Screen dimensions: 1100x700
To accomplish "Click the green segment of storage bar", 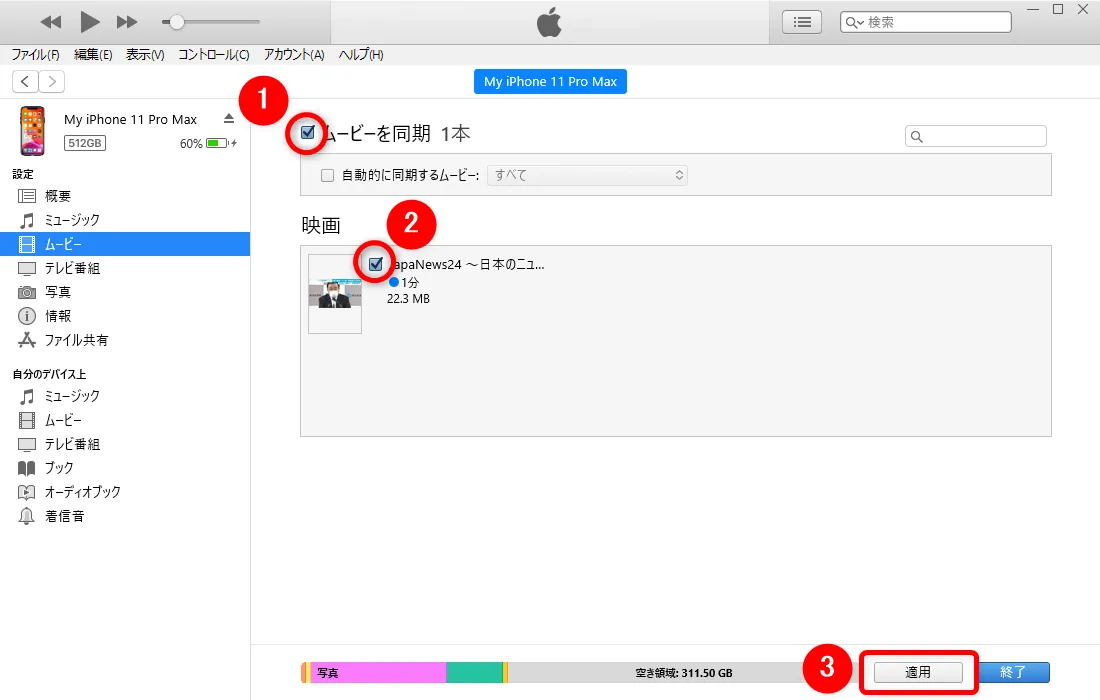I will click(474, 673).
